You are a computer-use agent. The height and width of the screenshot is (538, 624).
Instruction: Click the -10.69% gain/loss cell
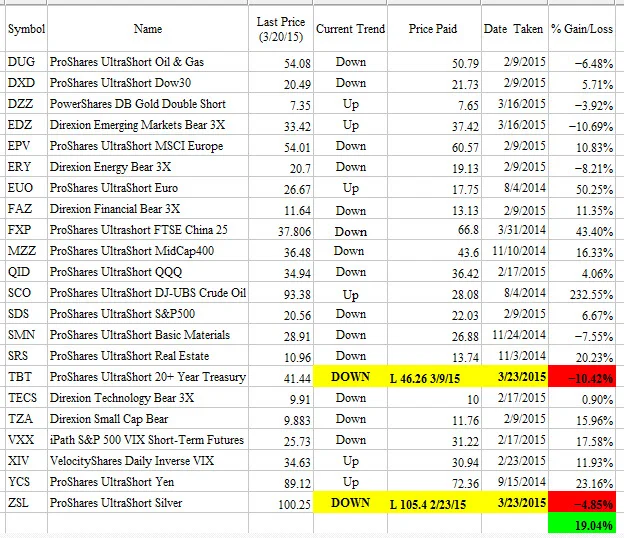click(582, 125)
